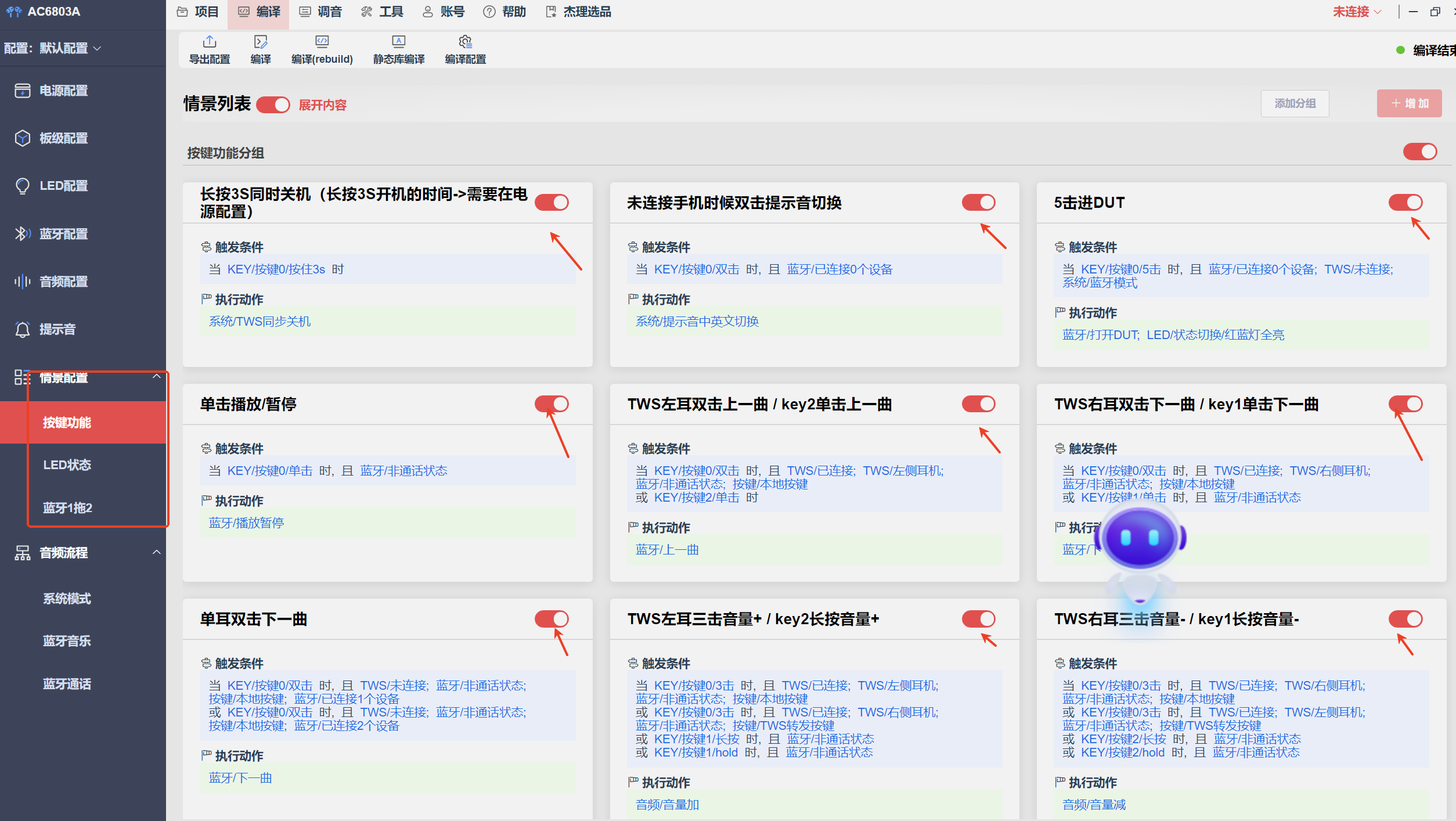Image resolution: width=1456 pixels, height=821 pixels.
Task: Click the AC6803A earbuds logo icon
Action: point(13,12)
